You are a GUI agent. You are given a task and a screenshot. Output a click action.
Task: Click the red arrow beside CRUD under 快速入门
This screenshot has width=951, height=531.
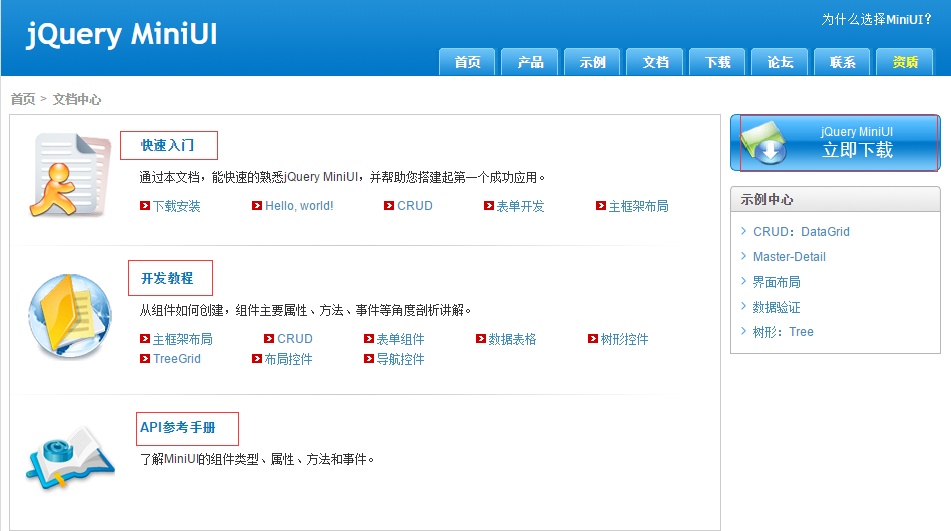pos(389,205)
